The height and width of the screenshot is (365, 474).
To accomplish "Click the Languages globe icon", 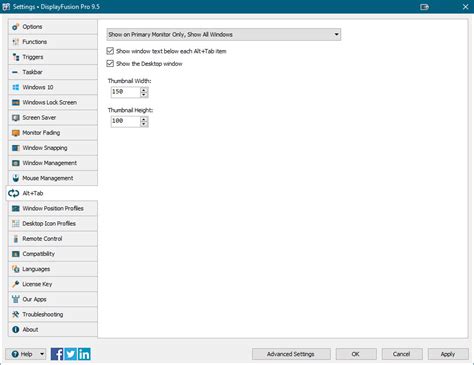I will [15, 269].
